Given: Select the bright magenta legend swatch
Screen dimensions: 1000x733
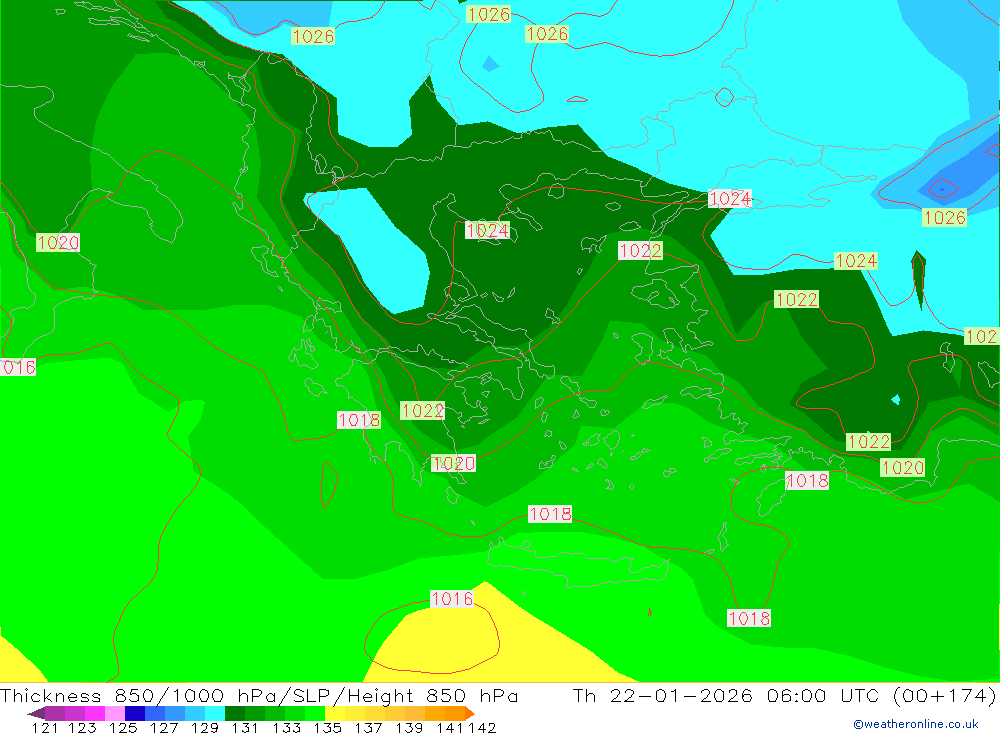Looking at the screenshot, I should (95, 713).
